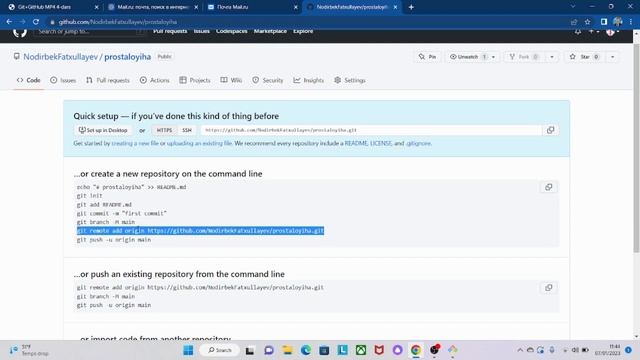
Task: Bookmark this page with star icon
Action: [587, 22]
